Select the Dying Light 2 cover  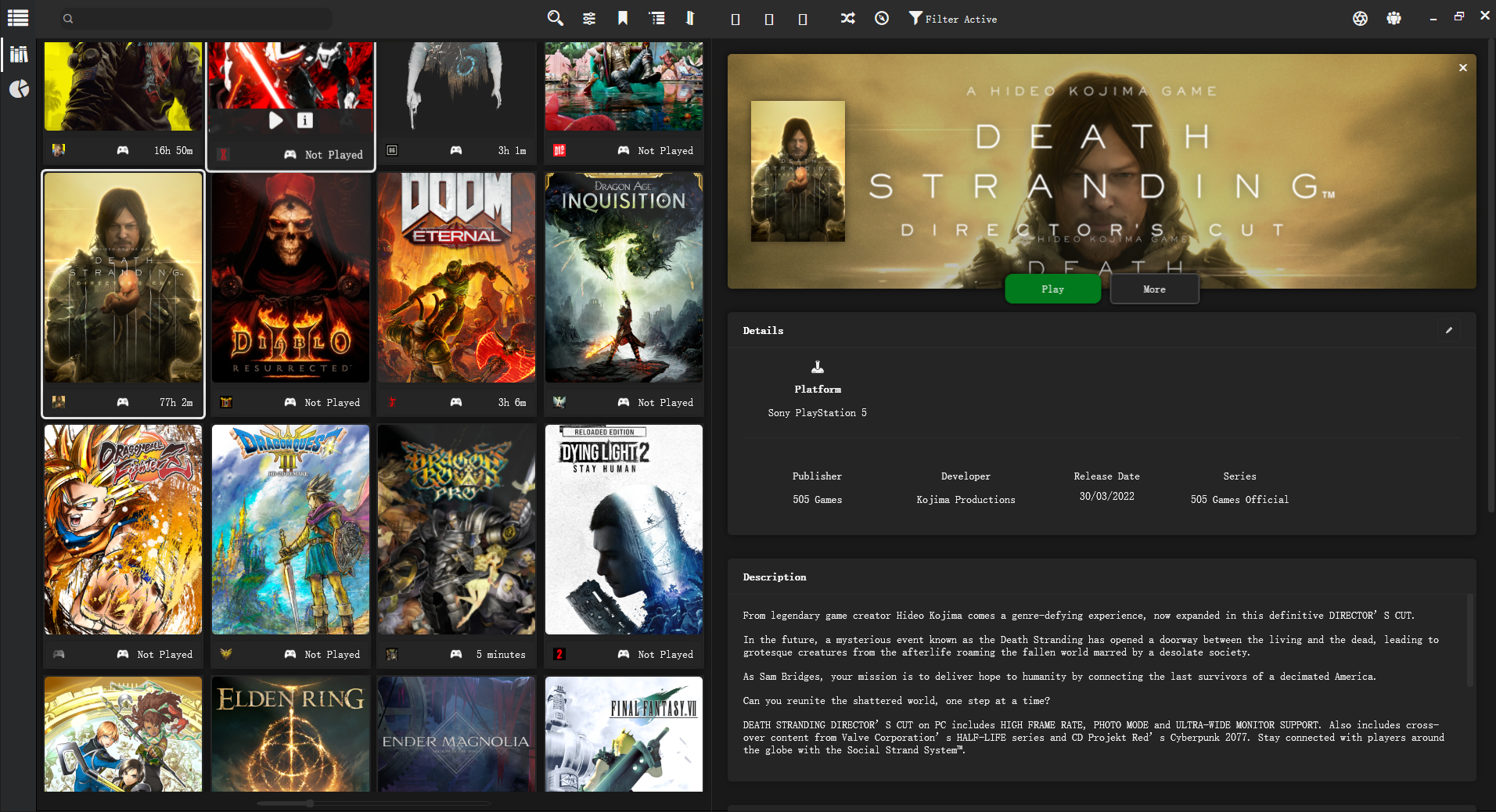(x=624, y=530)
